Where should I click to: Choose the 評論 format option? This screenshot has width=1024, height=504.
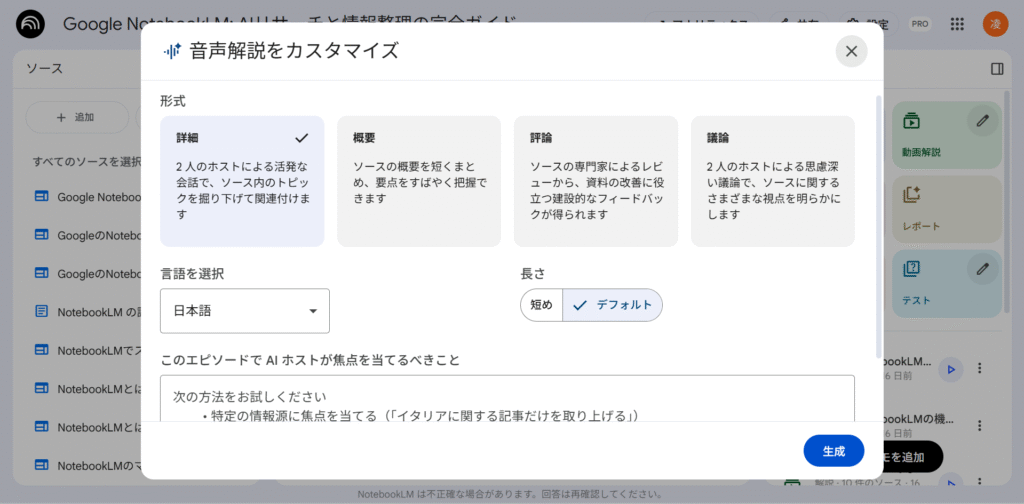[x=595, y=181]
